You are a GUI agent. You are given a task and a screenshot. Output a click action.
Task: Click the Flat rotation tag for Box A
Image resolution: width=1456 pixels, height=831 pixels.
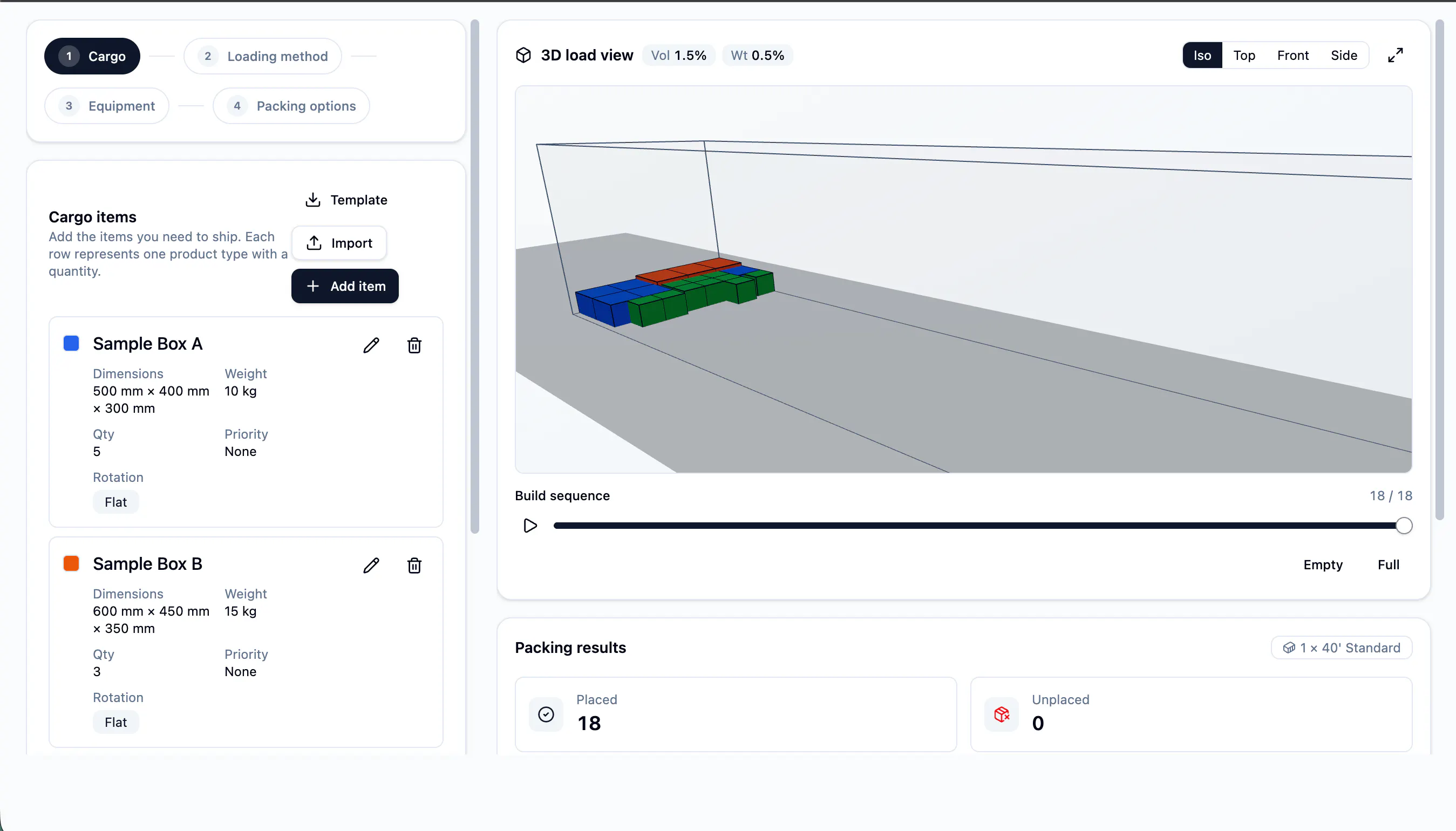point(116,502)
